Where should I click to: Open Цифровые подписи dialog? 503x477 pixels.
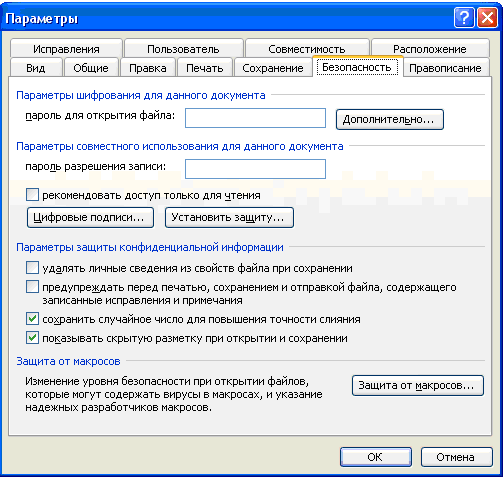(x=90, y=218)
